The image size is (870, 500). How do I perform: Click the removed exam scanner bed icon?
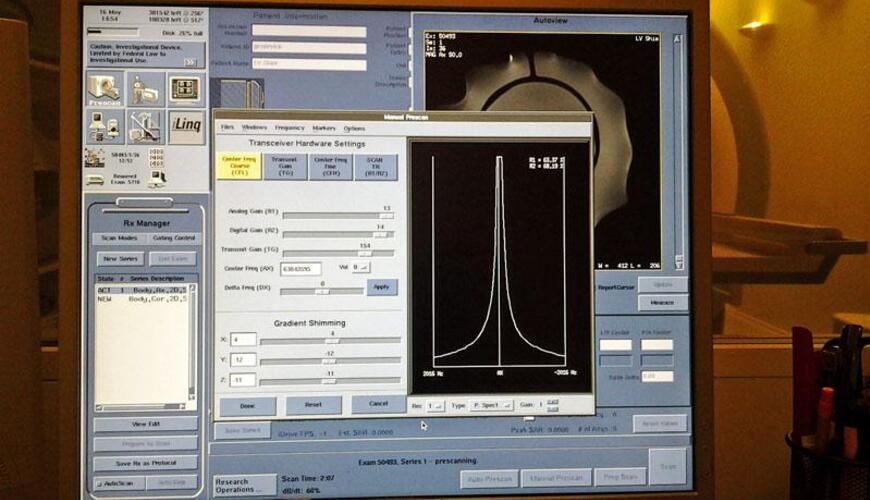[95, 180]
